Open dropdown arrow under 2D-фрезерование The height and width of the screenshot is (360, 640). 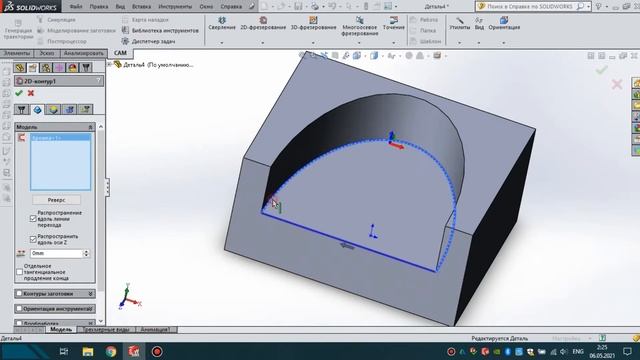pyautogui.click(x=263, y=42)
